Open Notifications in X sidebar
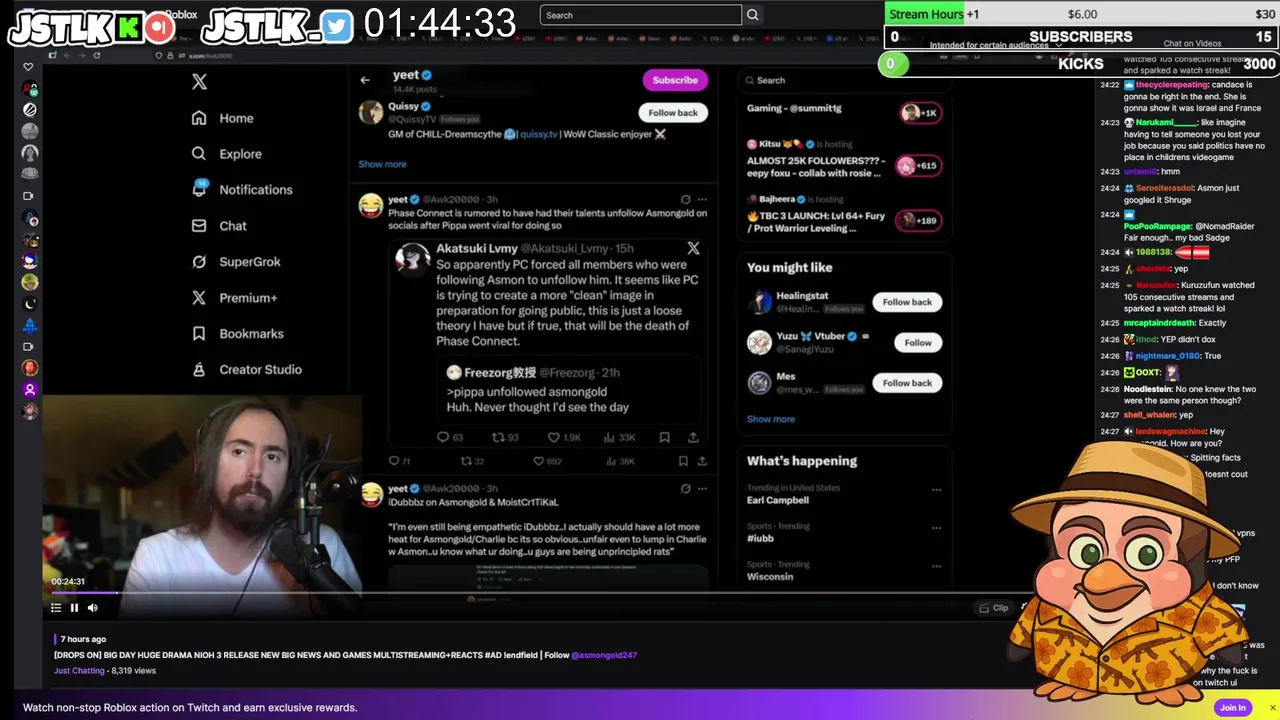Screen dimensions: 1280x720 tap(242, 190)
